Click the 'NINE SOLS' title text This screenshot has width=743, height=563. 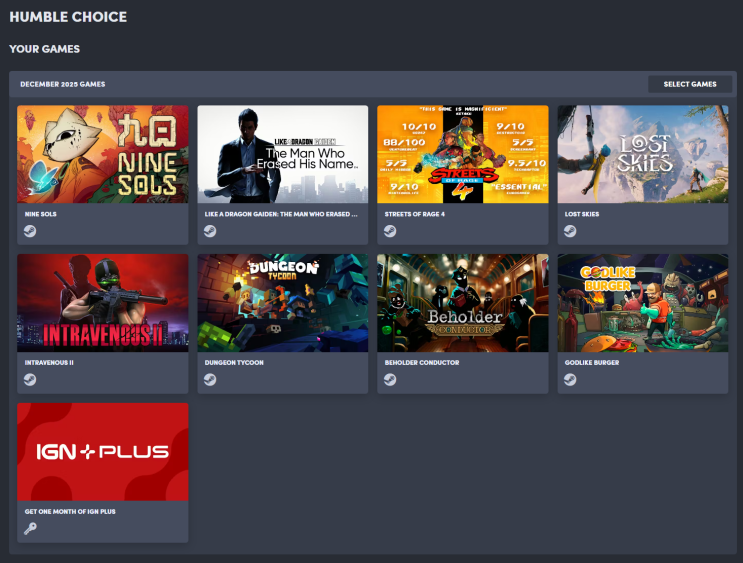click(41, 214)
